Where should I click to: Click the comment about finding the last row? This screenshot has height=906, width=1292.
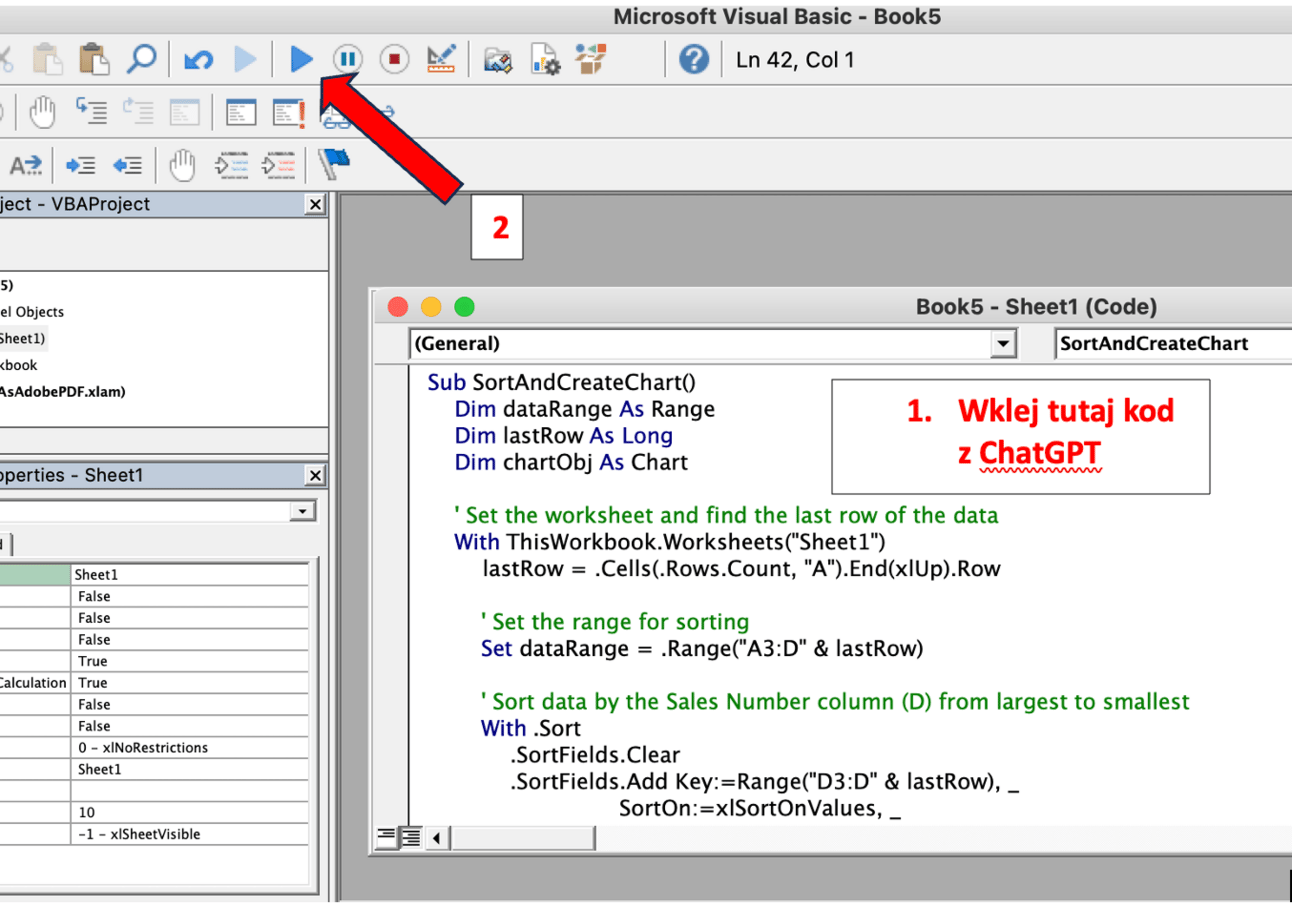tap(726, 516)
